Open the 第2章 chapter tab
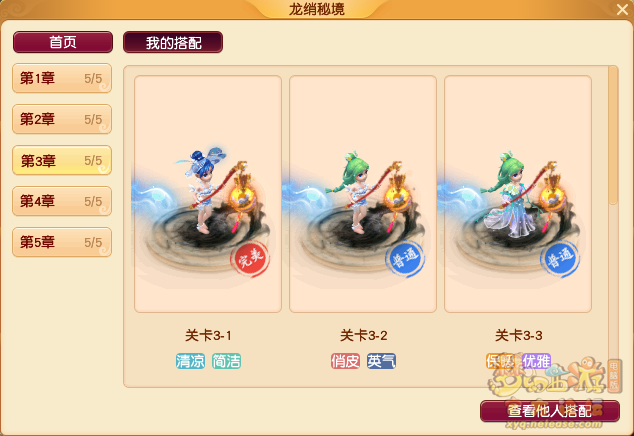The image size is (634, 436). [x=62, y=119]
